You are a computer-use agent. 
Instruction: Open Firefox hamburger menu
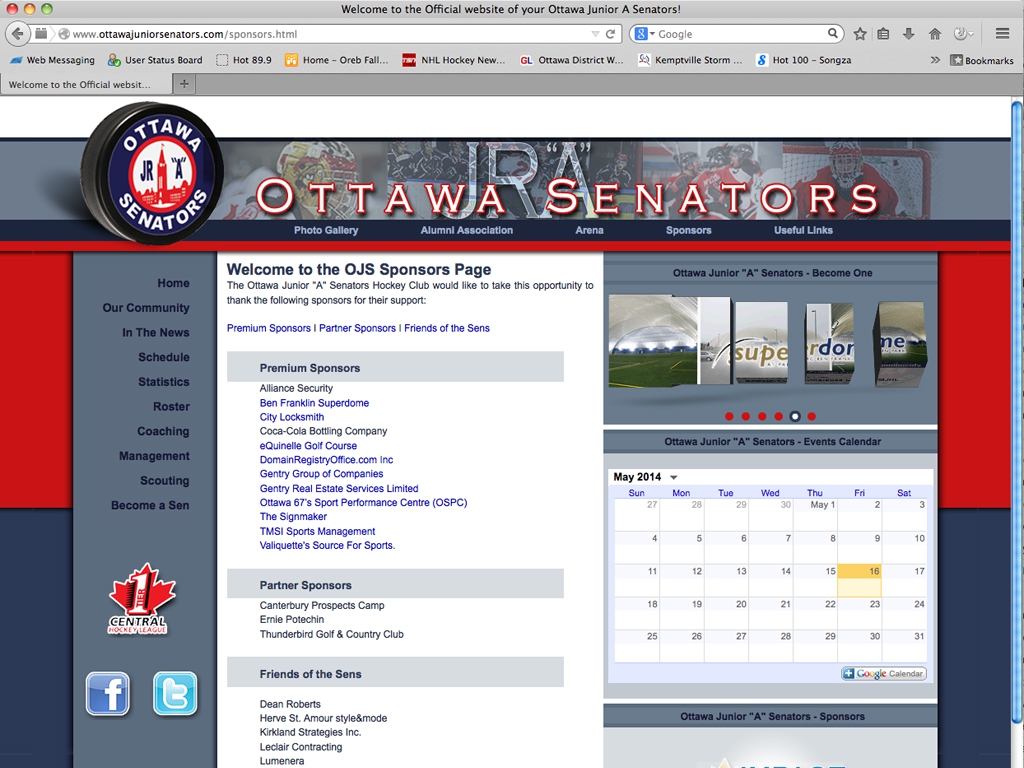(x=1002, y=34)
